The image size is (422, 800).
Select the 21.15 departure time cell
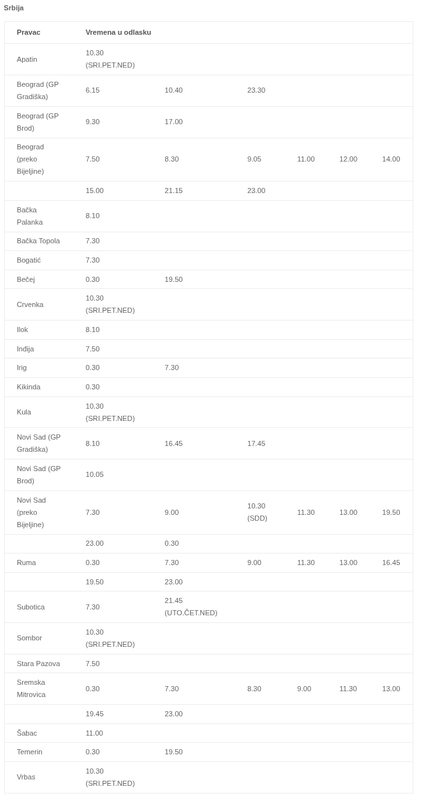(x=173, y=191)
